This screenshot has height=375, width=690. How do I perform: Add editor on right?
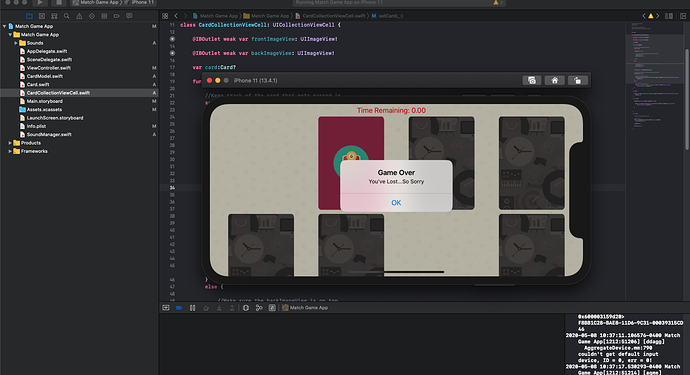(683, 16)
